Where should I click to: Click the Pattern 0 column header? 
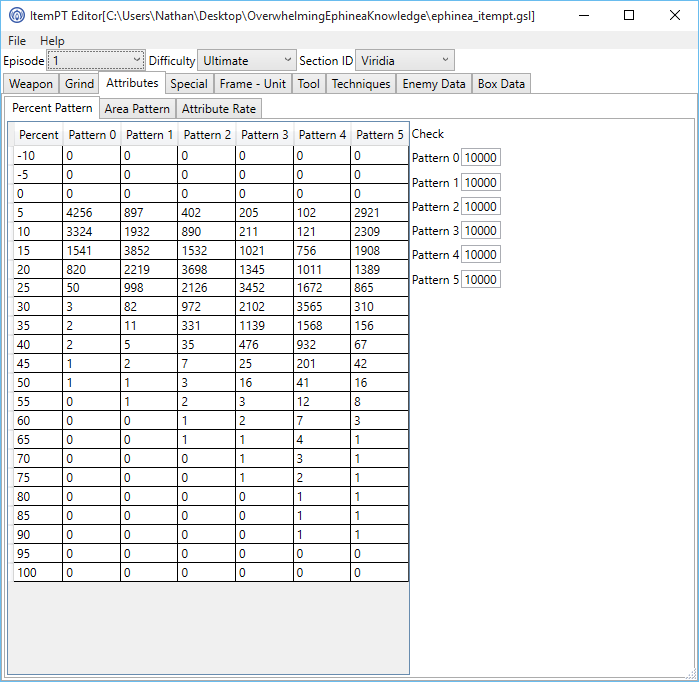point(92,135)
